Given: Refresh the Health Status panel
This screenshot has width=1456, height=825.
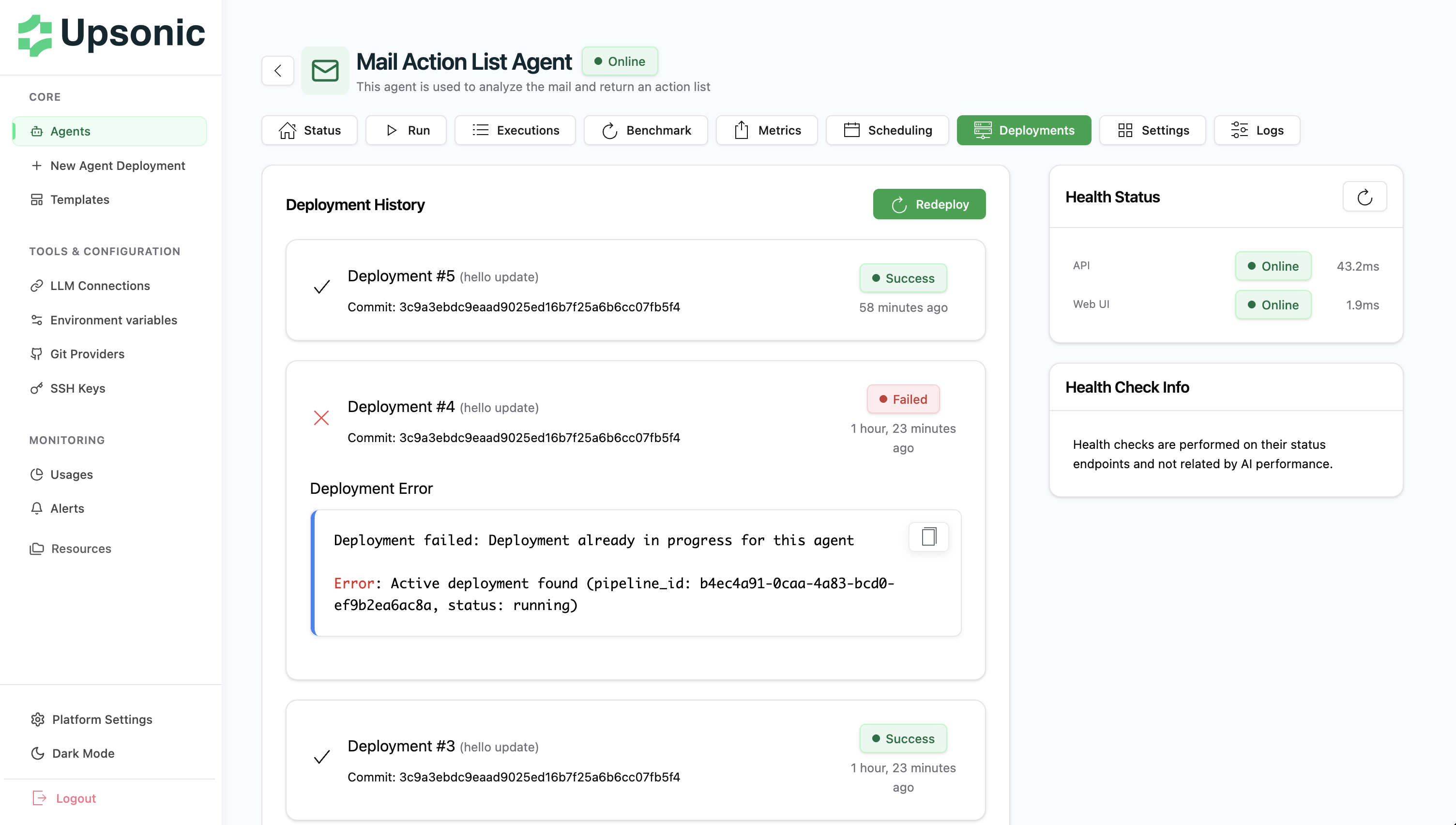Looking at the screenshot, I should click(1364, 197).
